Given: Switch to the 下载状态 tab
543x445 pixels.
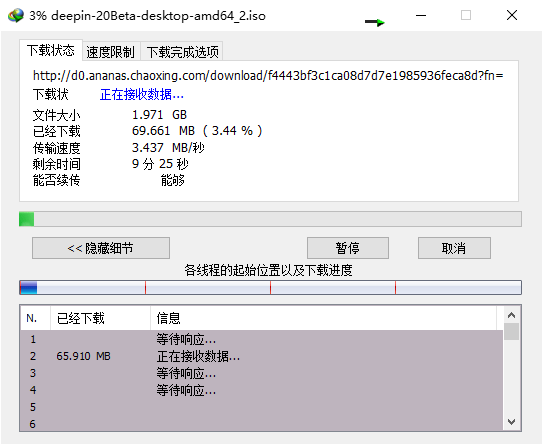Looking at the screenshot, I should pyautogui.click(x=51, y=51).
